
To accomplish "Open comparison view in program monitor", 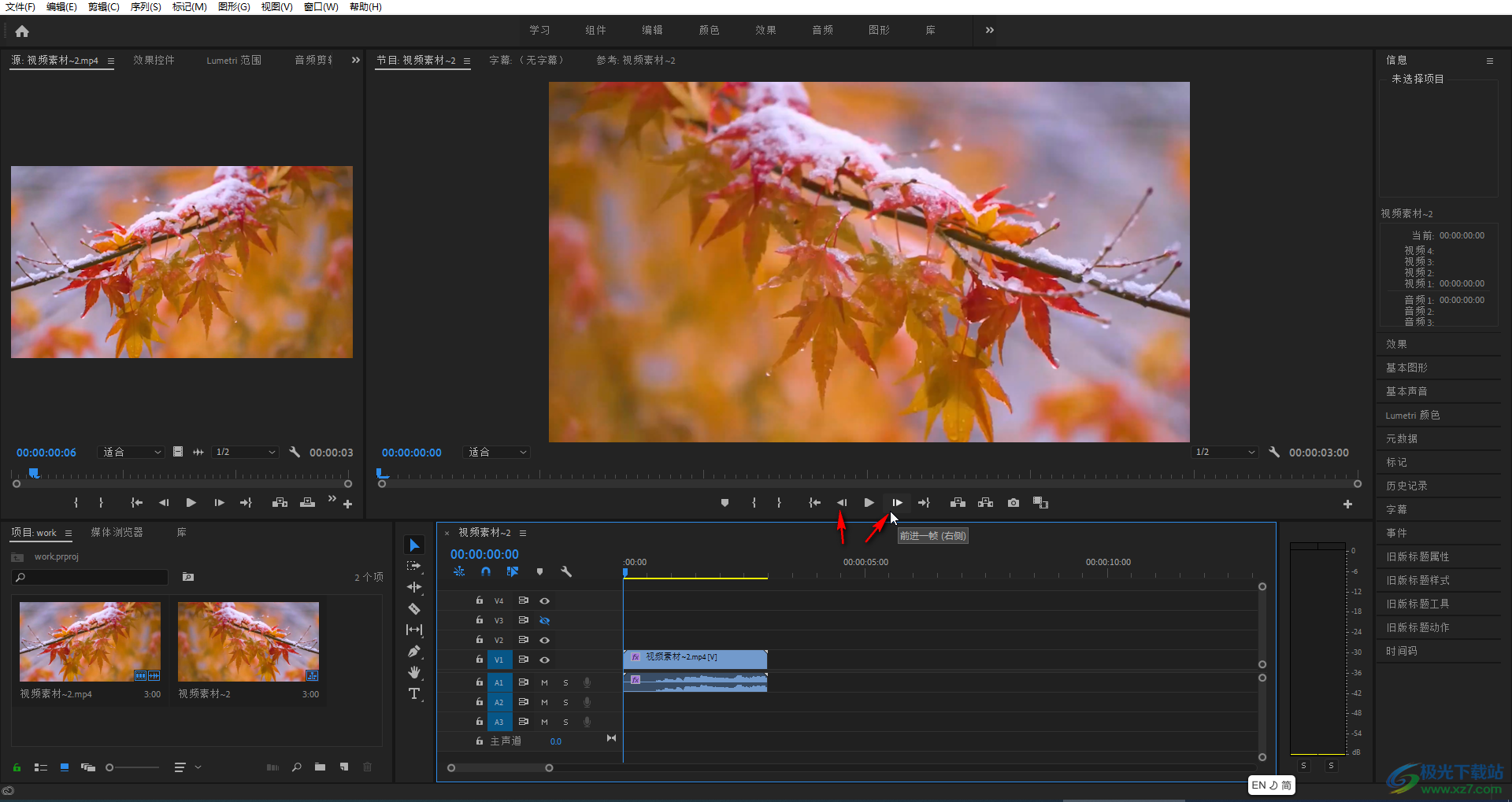I will 1041,503.
